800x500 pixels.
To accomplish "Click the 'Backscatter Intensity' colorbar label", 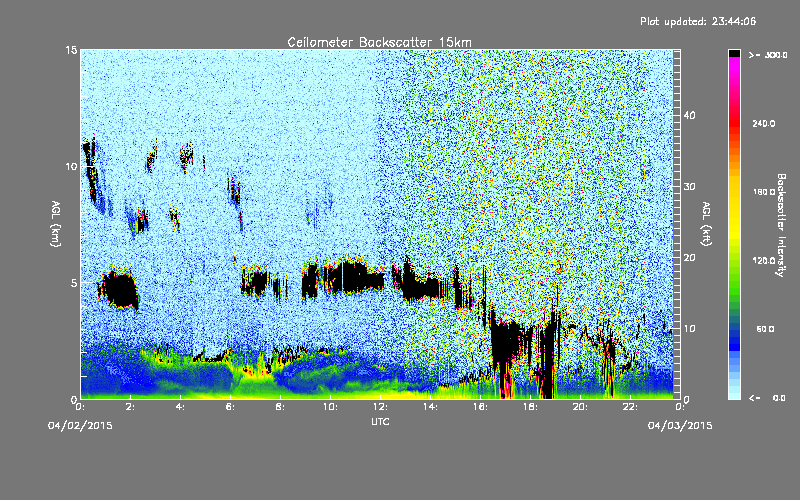I will [x=781, y=225].
